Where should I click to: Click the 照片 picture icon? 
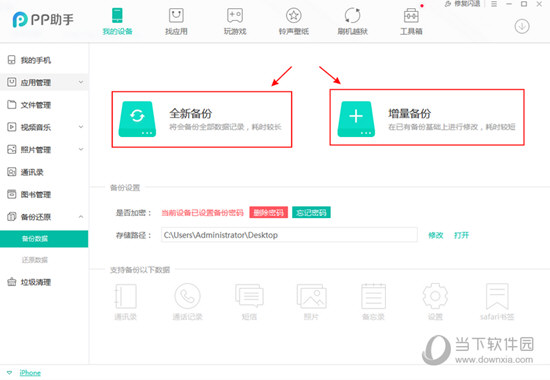point(311,296)
